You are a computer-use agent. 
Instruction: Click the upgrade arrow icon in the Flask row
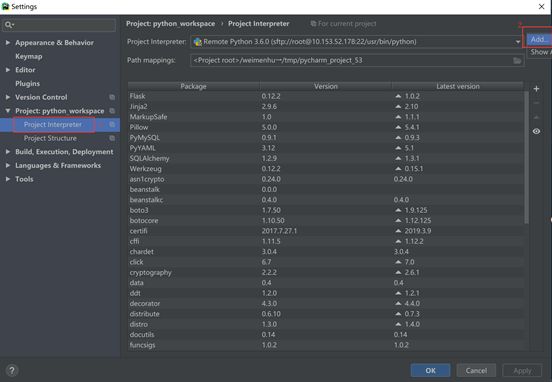(x=398, y=96)
